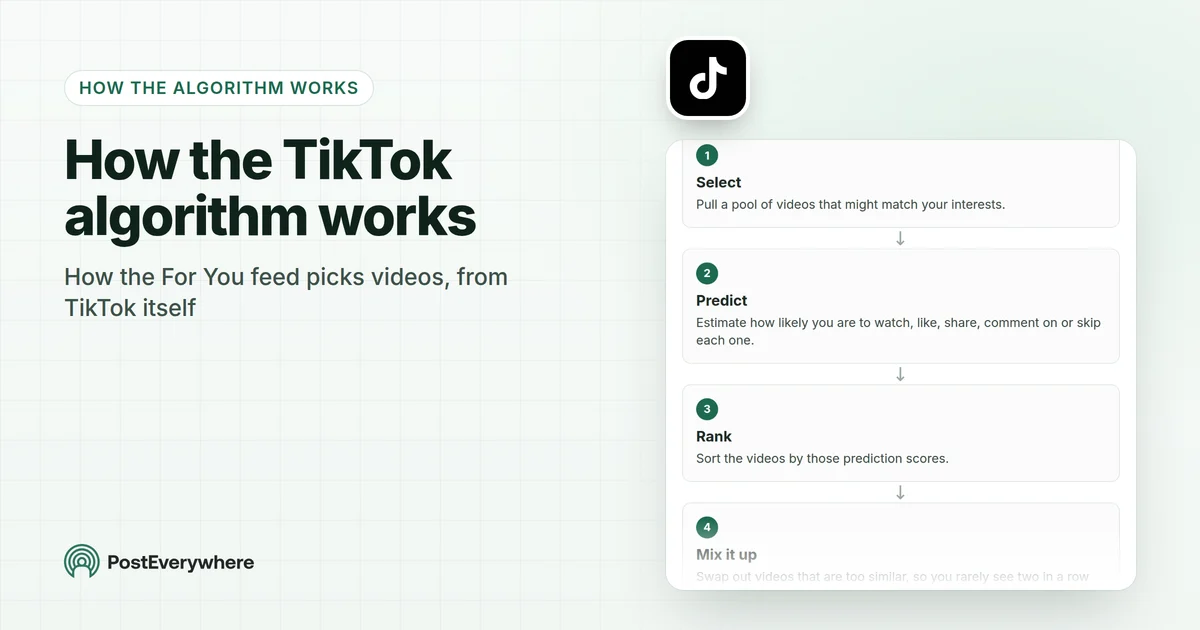1200x630 pixels.
Task: Click step number 3 badge
Action: pos(707,409)
